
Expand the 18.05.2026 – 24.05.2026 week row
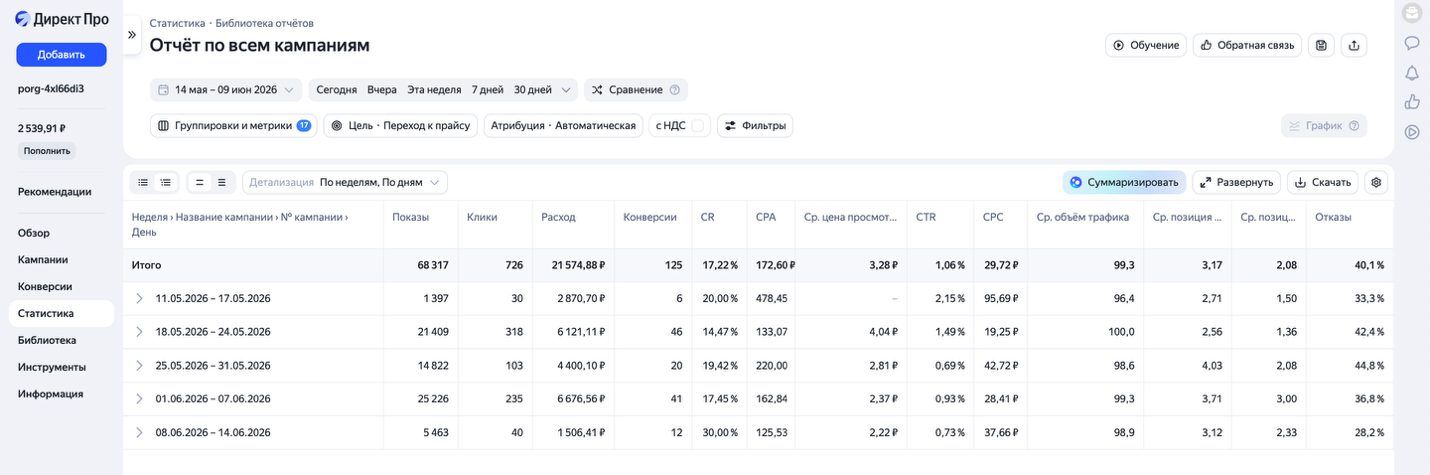[x=139, y=332]
